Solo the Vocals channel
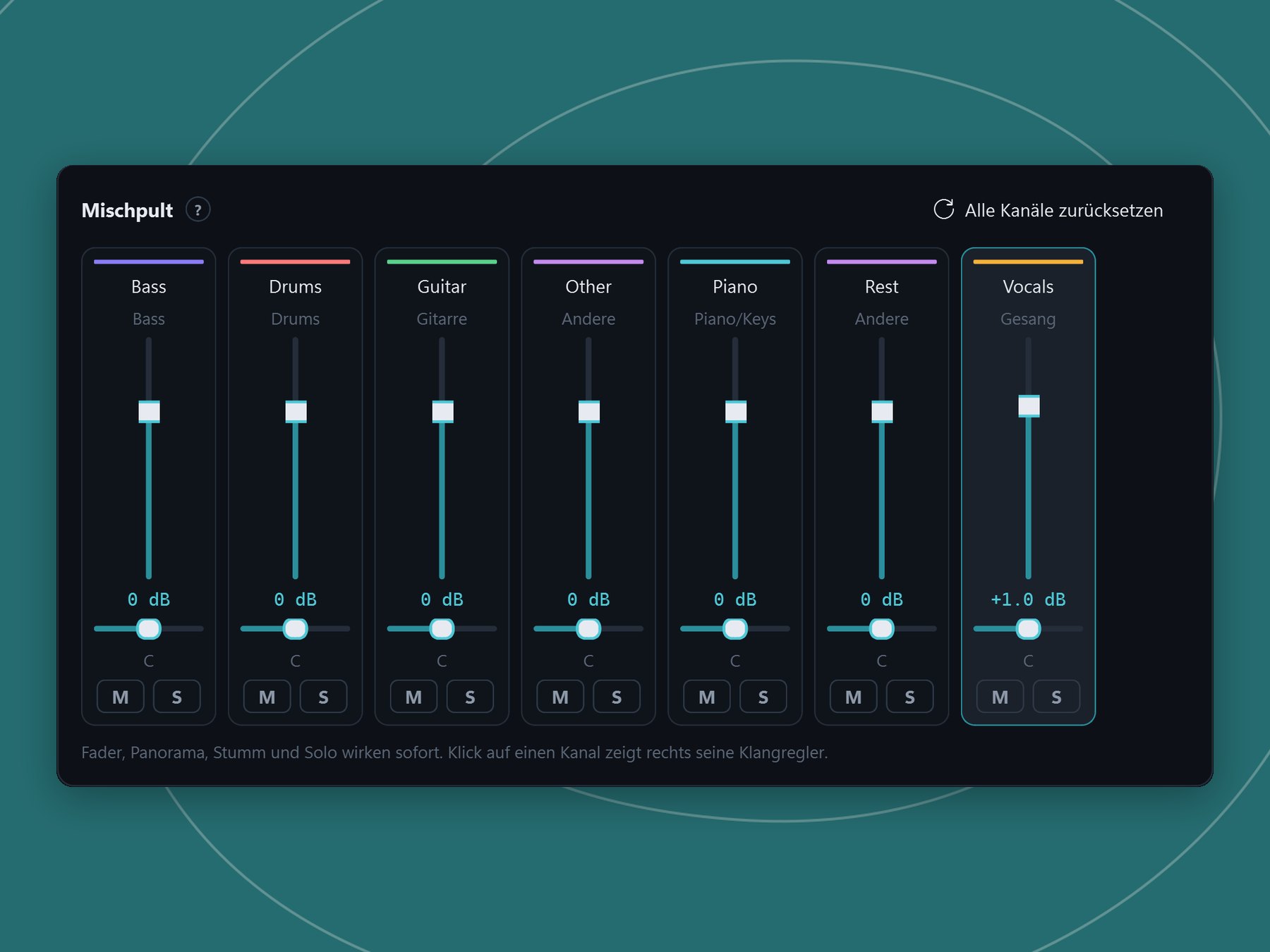The image size is (1270, 952). (x=1056, y=697)
